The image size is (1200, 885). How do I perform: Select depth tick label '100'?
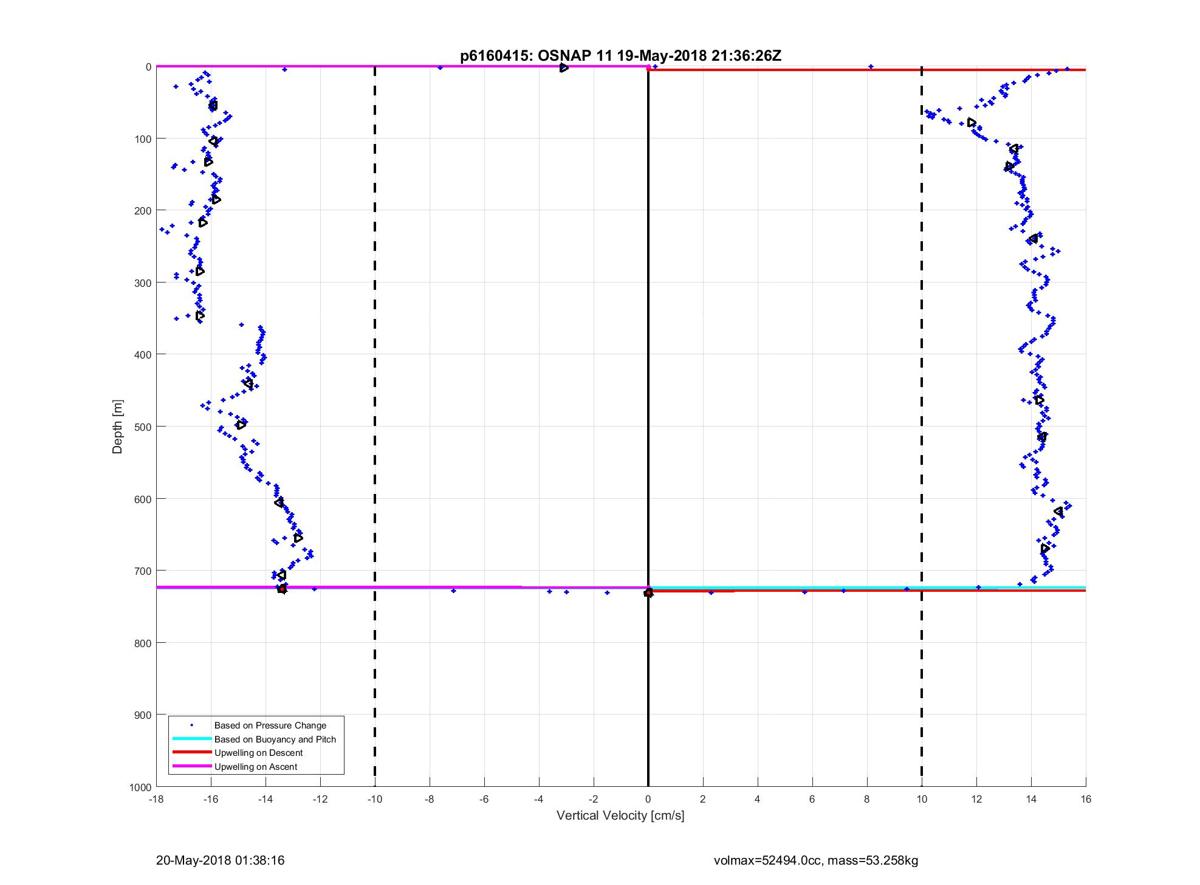coord(142,139)
